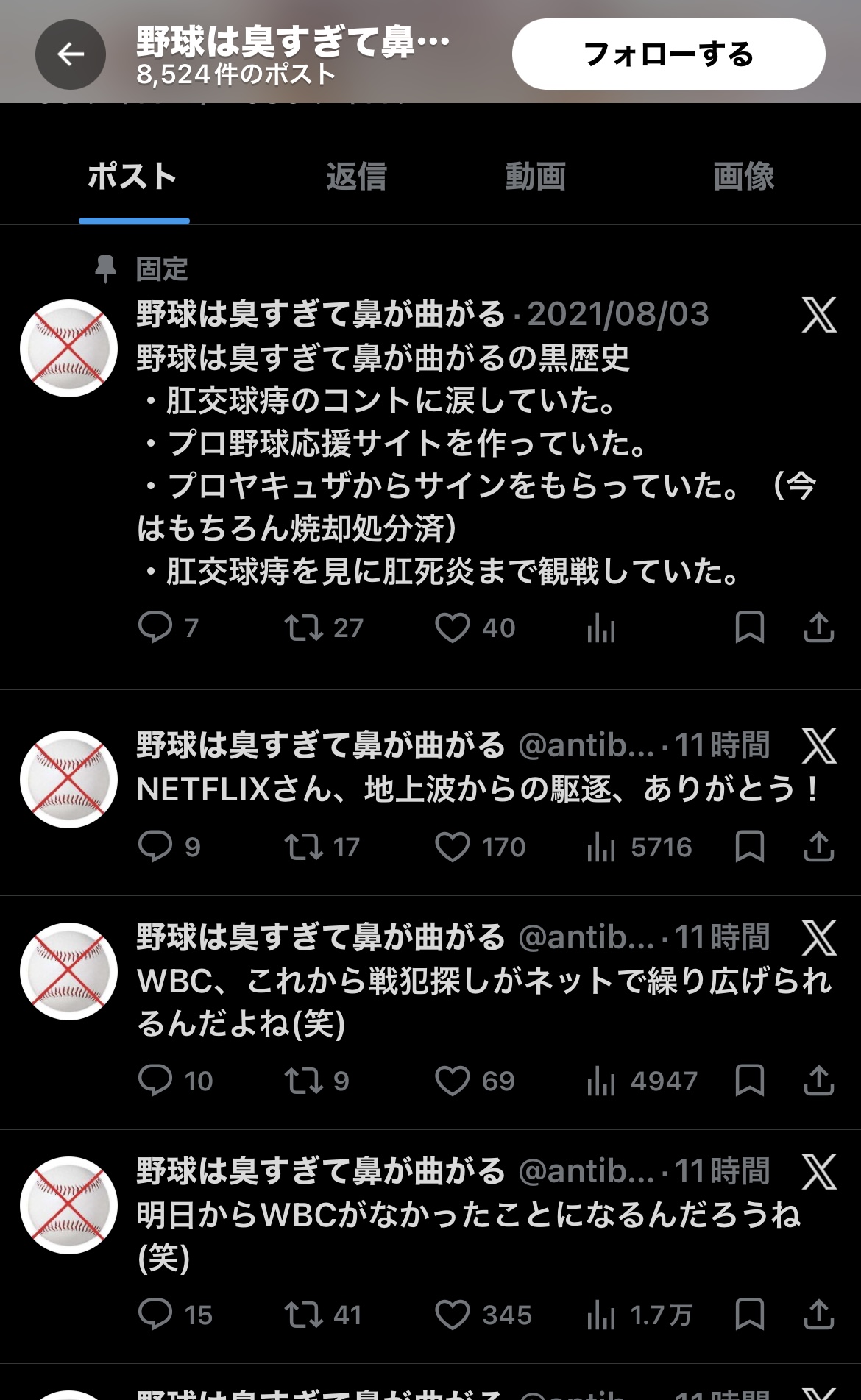Bookmark the pinned post
Viewport: 861px width, 1400px height.
[749, 628]
